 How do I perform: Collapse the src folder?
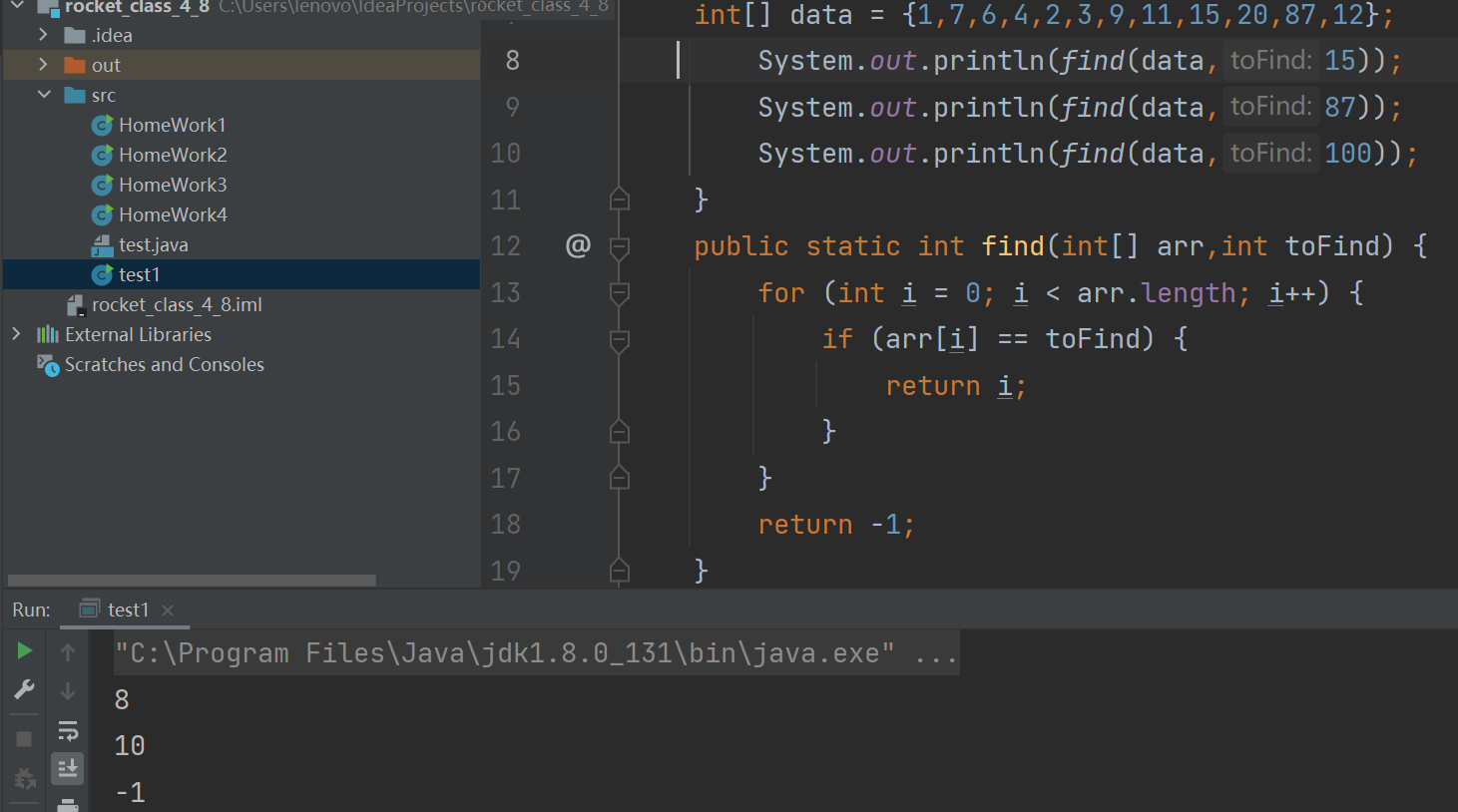pyautogui.click(x=43, y=95)
